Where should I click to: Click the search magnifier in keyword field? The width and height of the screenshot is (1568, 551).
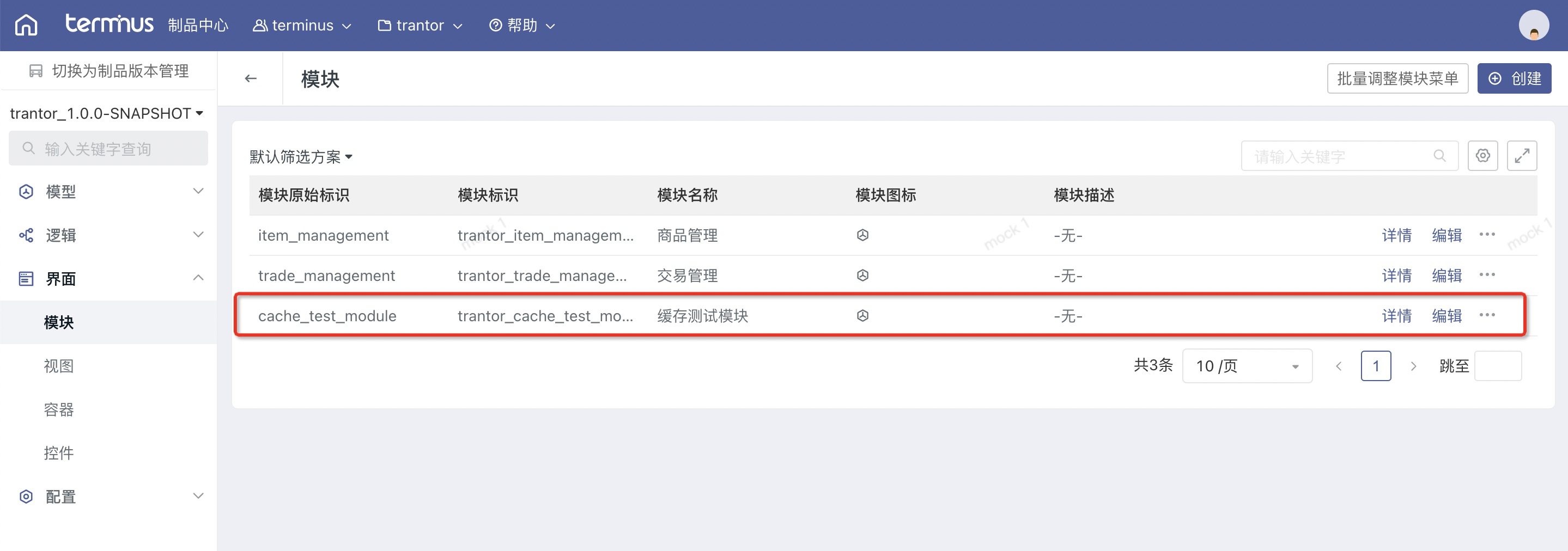[x=1439, y=156]
